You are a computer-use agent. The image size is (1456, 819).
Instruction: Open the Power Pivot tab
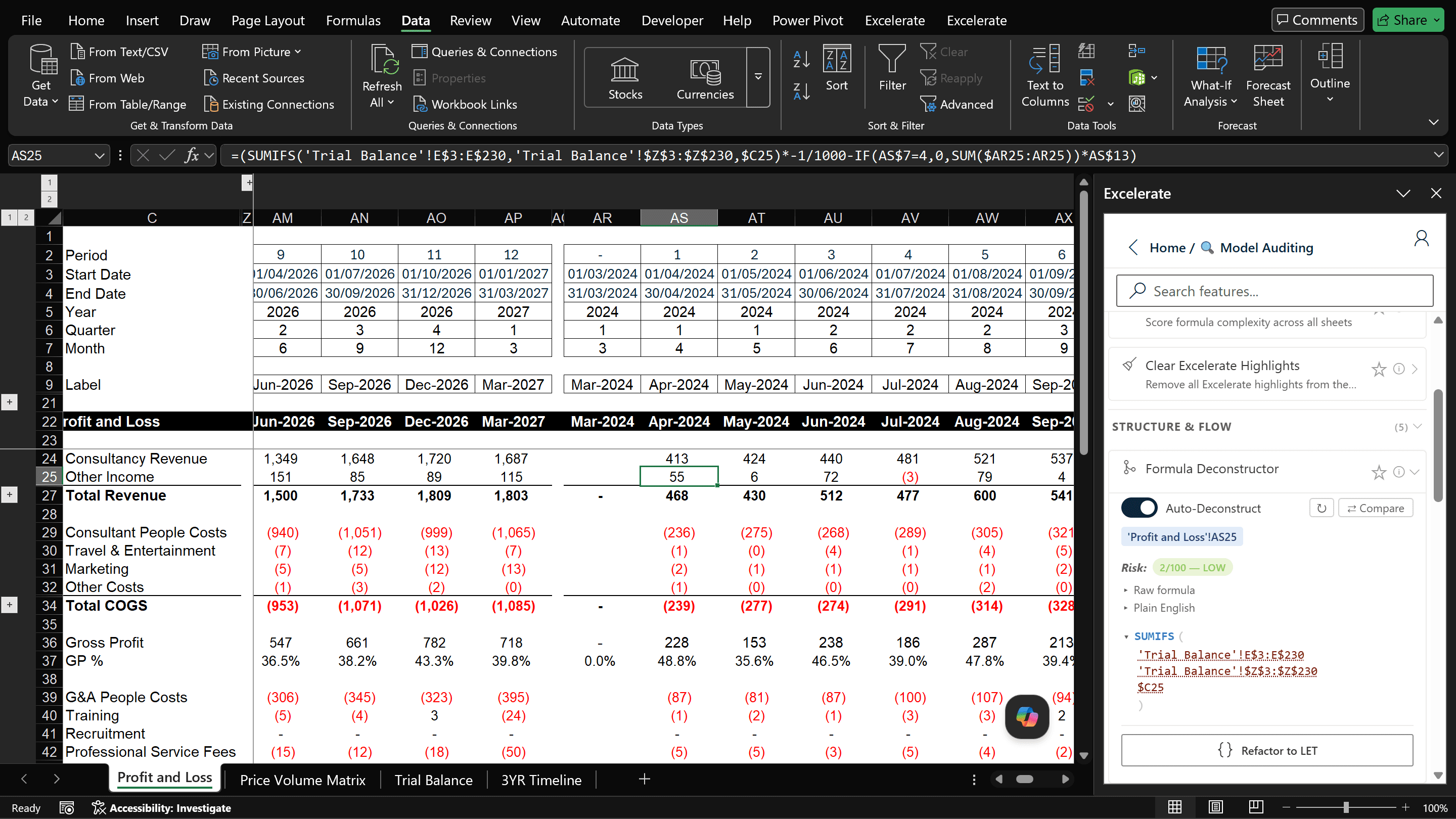point(808,20)
